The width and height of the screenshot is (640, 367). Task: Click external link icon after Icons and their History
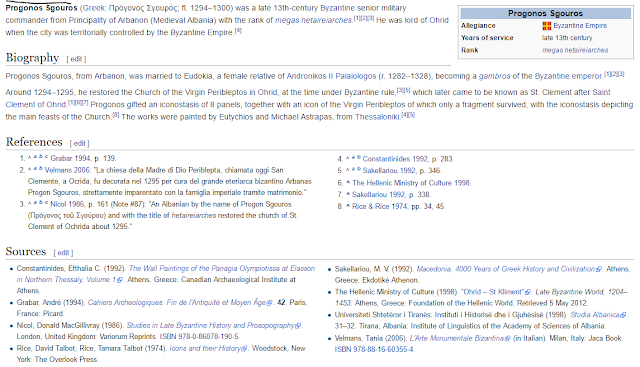(x=244, y=349)
